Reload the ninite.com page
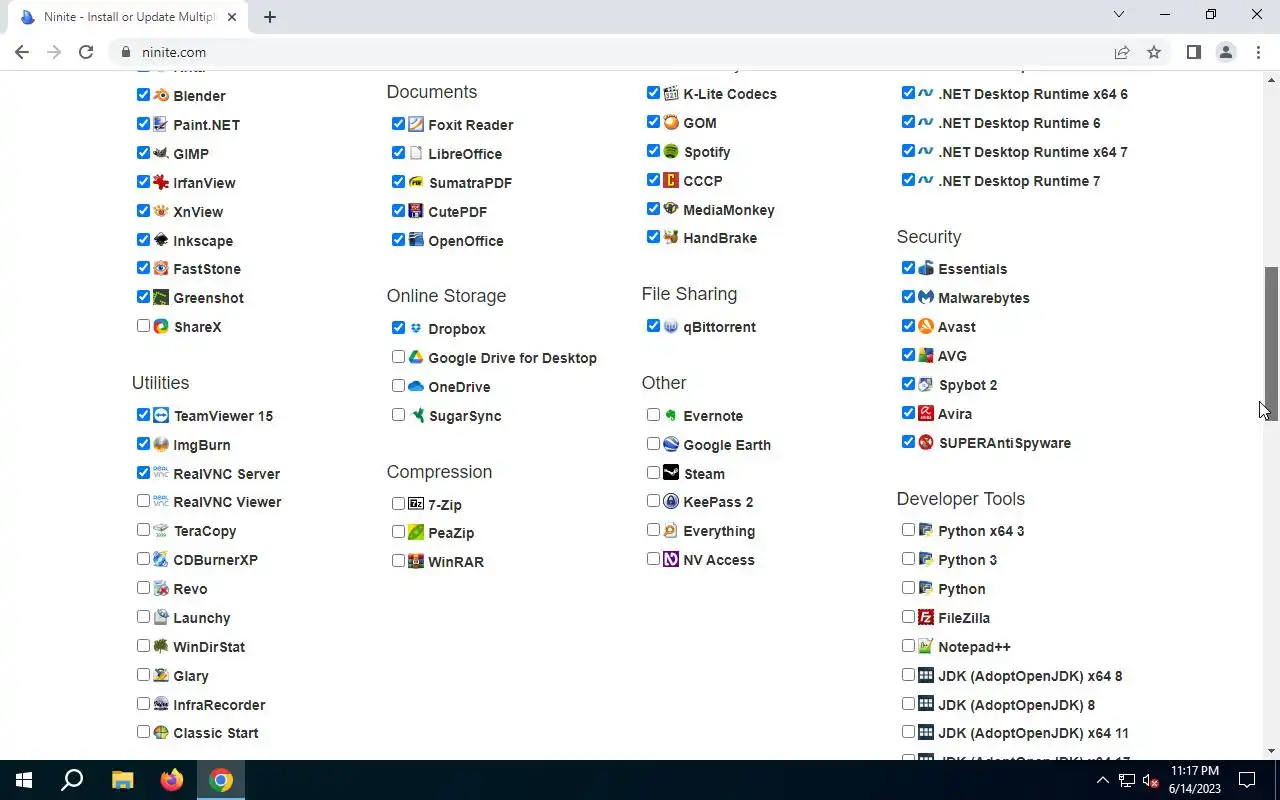 click(86, 52)
